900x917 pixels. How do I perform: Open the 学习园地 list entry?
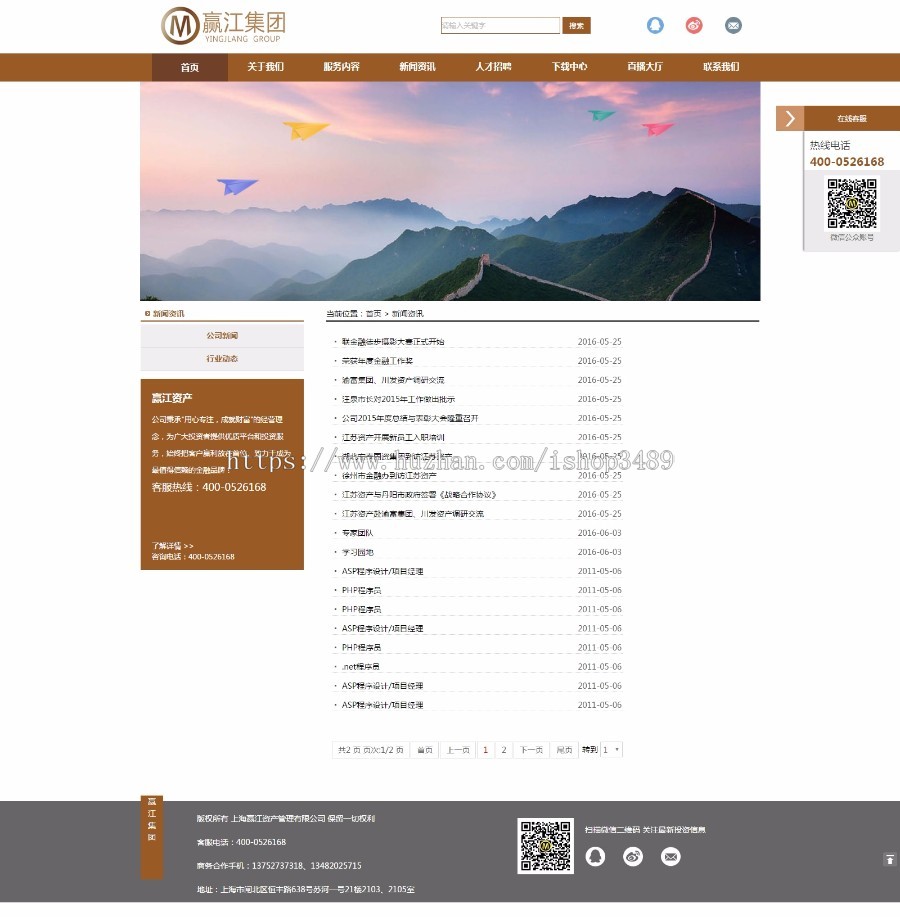[357, 552]
